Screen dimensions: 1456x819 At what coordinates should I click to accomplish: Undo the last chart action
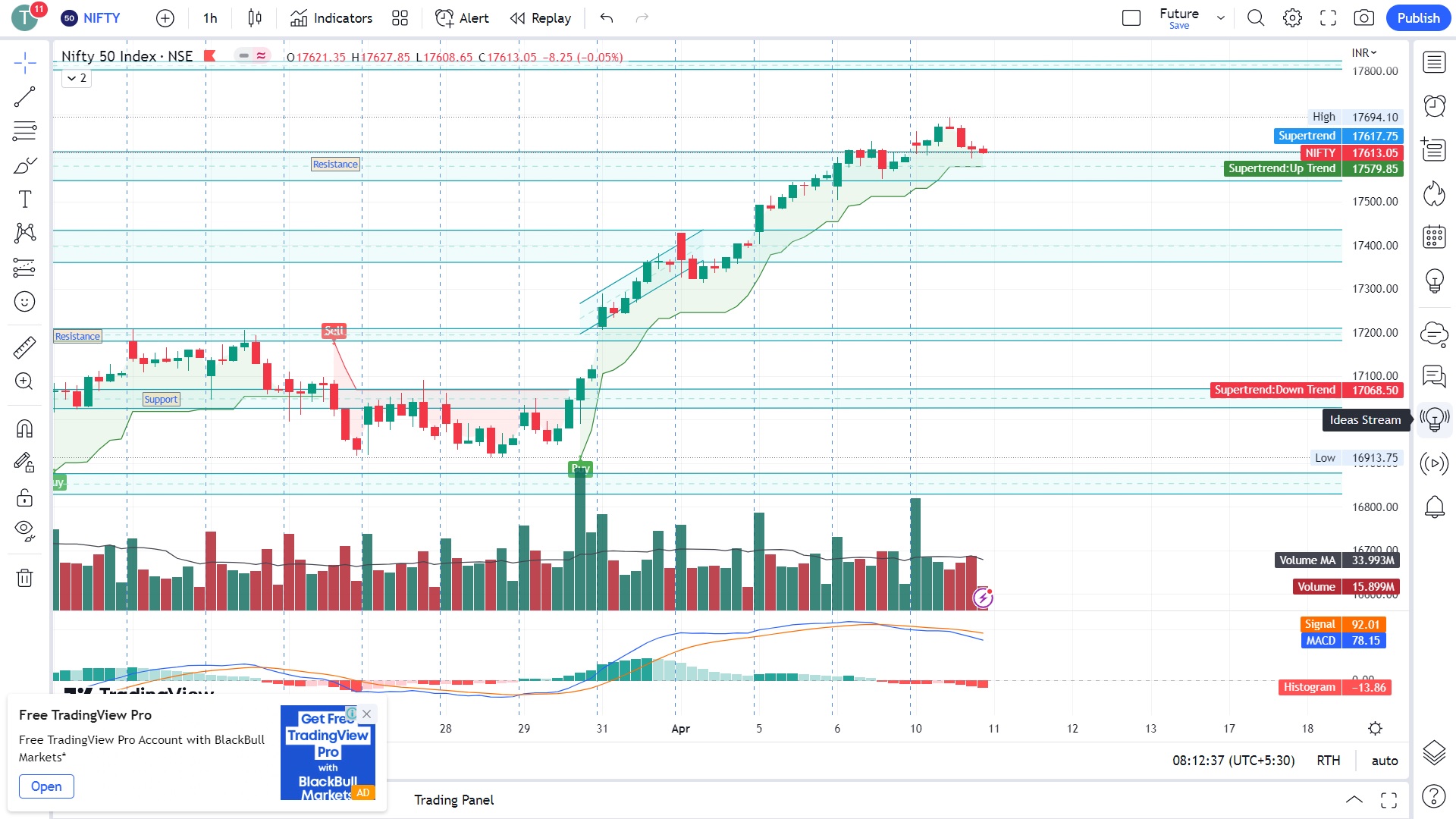[607, 18]
